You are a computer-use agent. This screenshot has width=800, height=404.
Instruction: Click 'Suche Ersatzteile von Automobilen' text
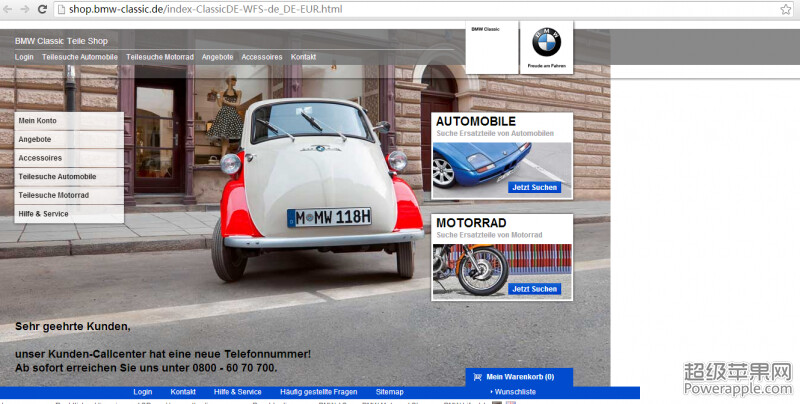point(495,133)
